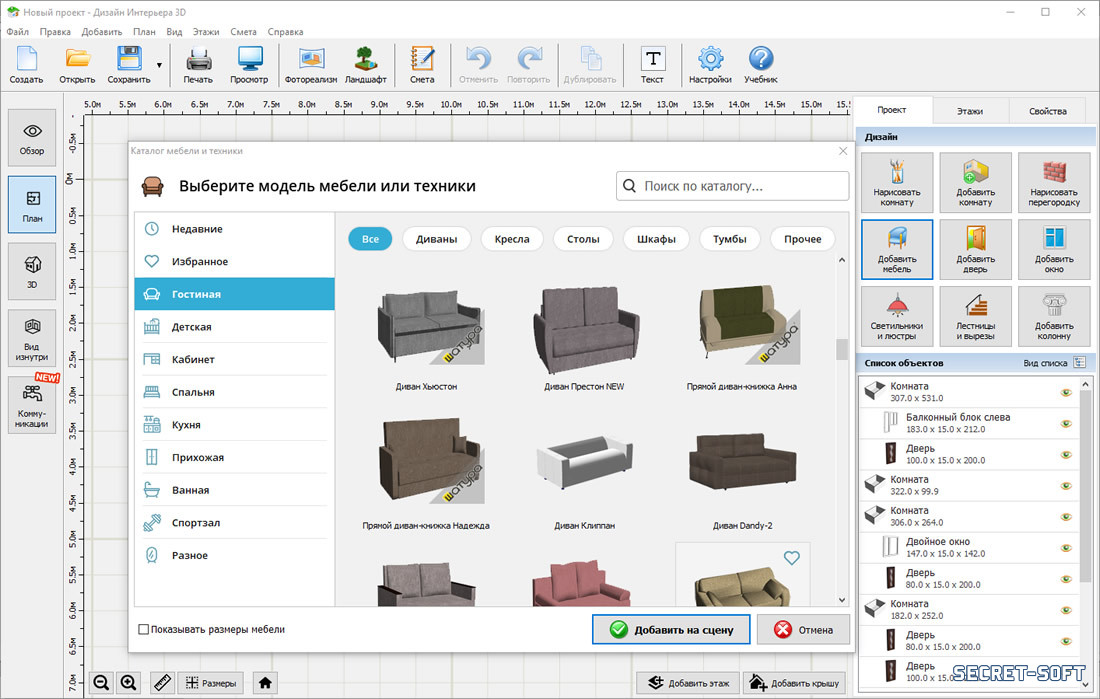Activate the ruler measuring tool
The height and width of the screenshot is (699, 1100).
(x=162, y=682)
